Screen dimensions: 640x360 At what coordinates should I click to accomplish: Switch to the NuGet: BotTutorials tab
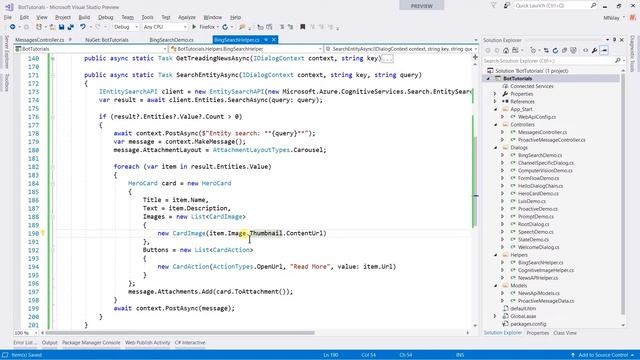point(107,40)
